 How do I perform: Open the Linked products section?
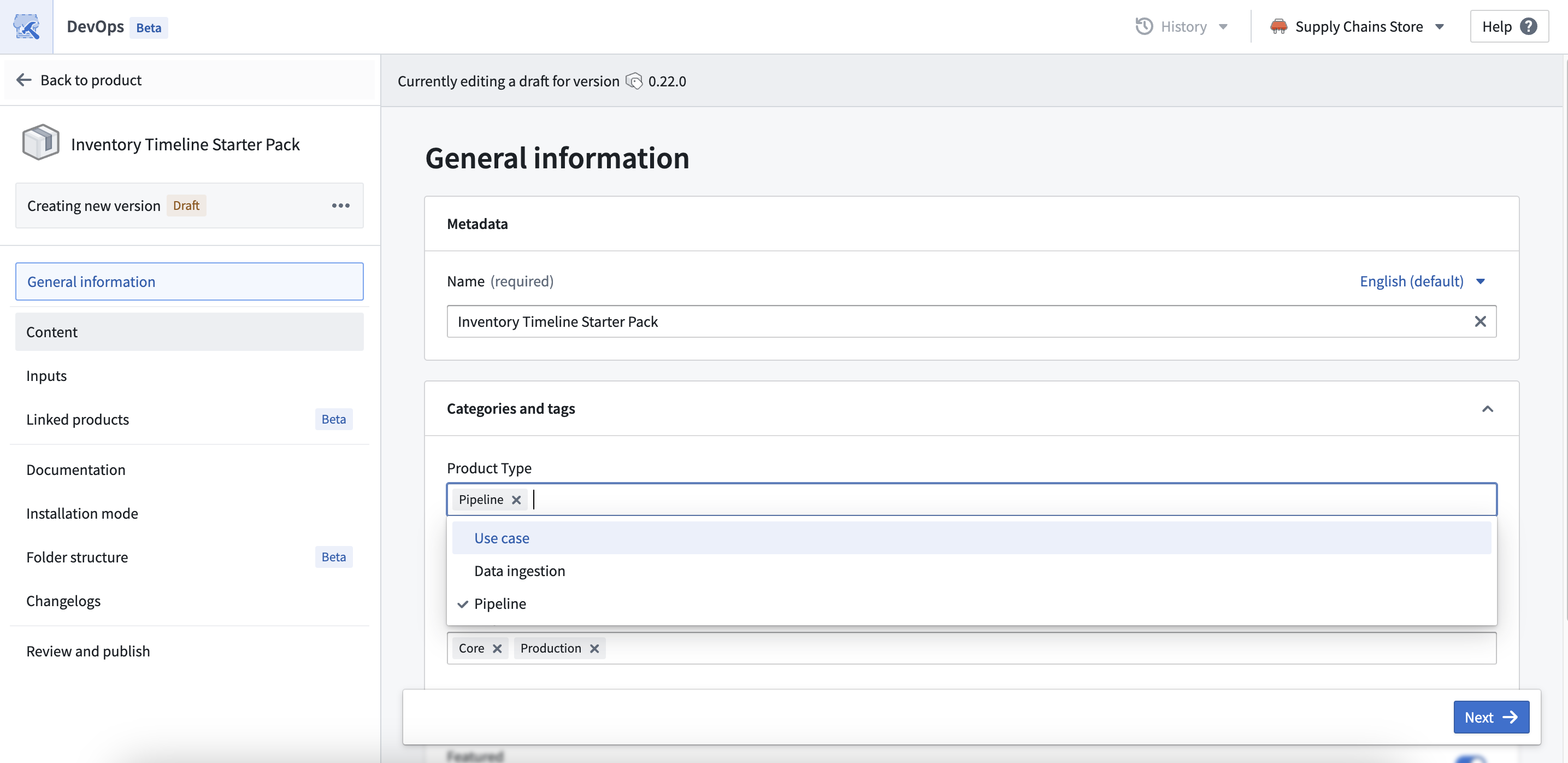click(189, 420)
